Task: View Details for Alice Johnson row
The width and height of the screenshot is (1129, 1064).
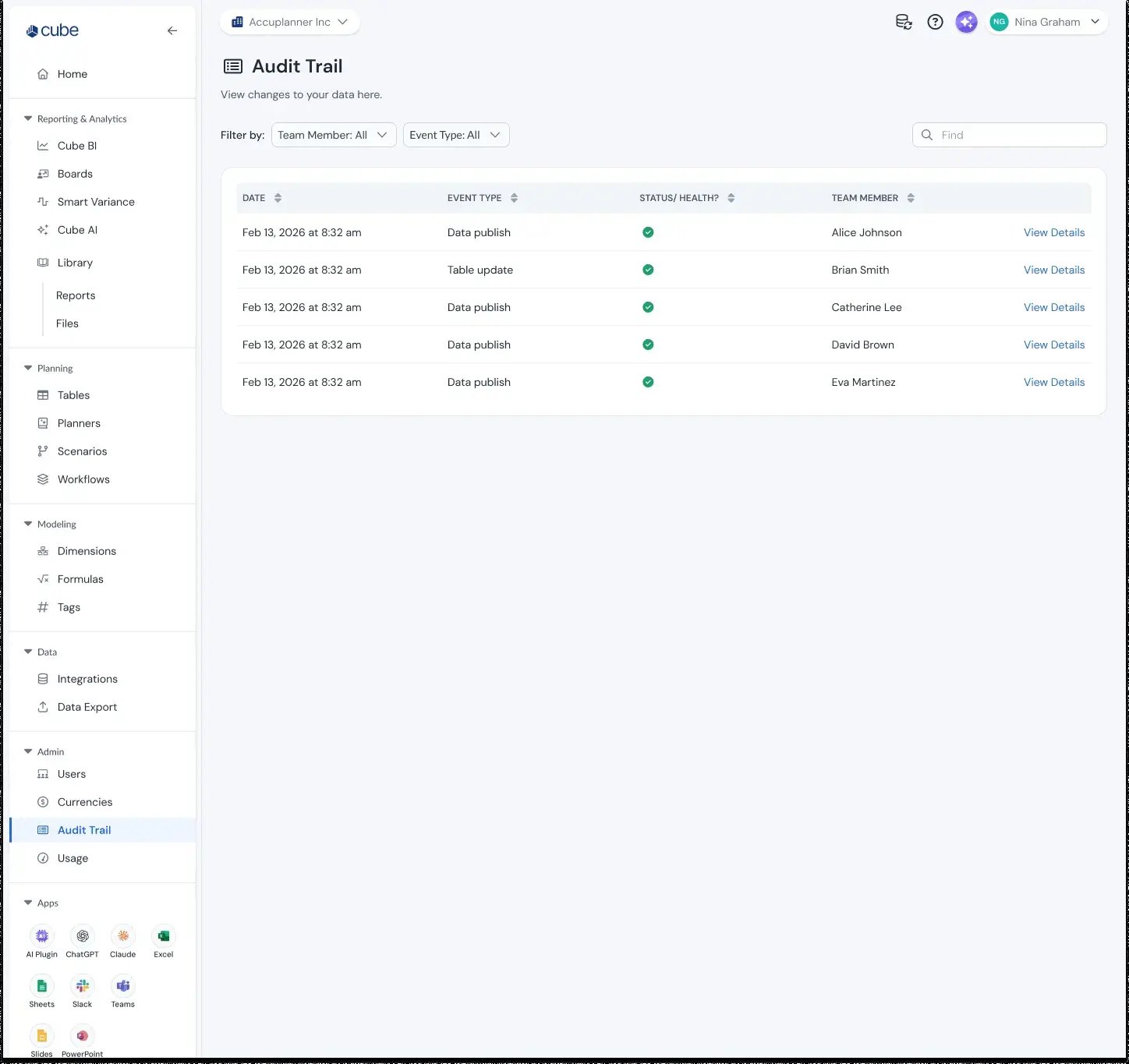Action: pyautogui.click(x=1054, y=232)
